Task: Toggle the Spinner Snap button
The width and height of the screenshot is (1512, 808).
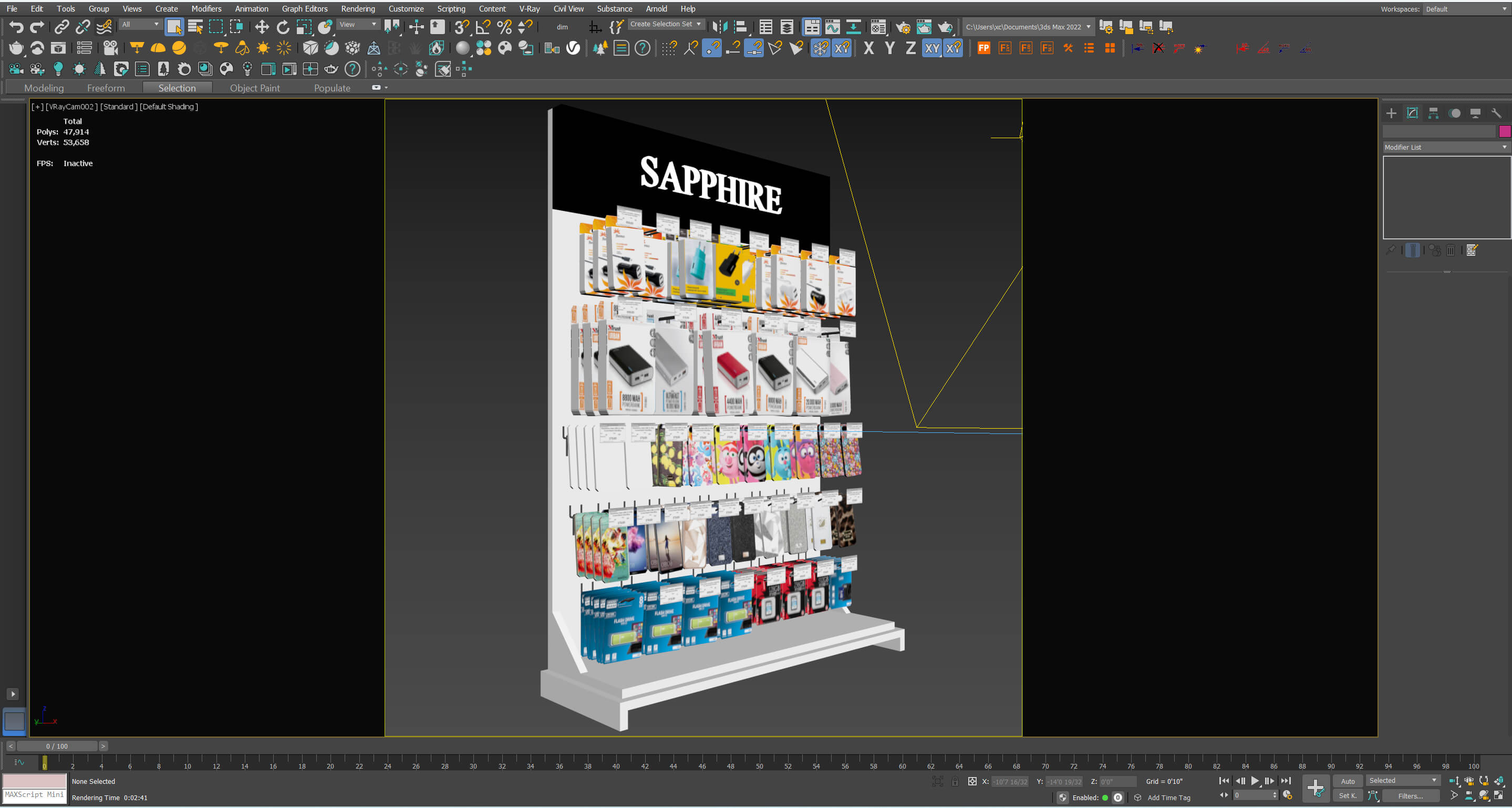Action: [525, 27]
